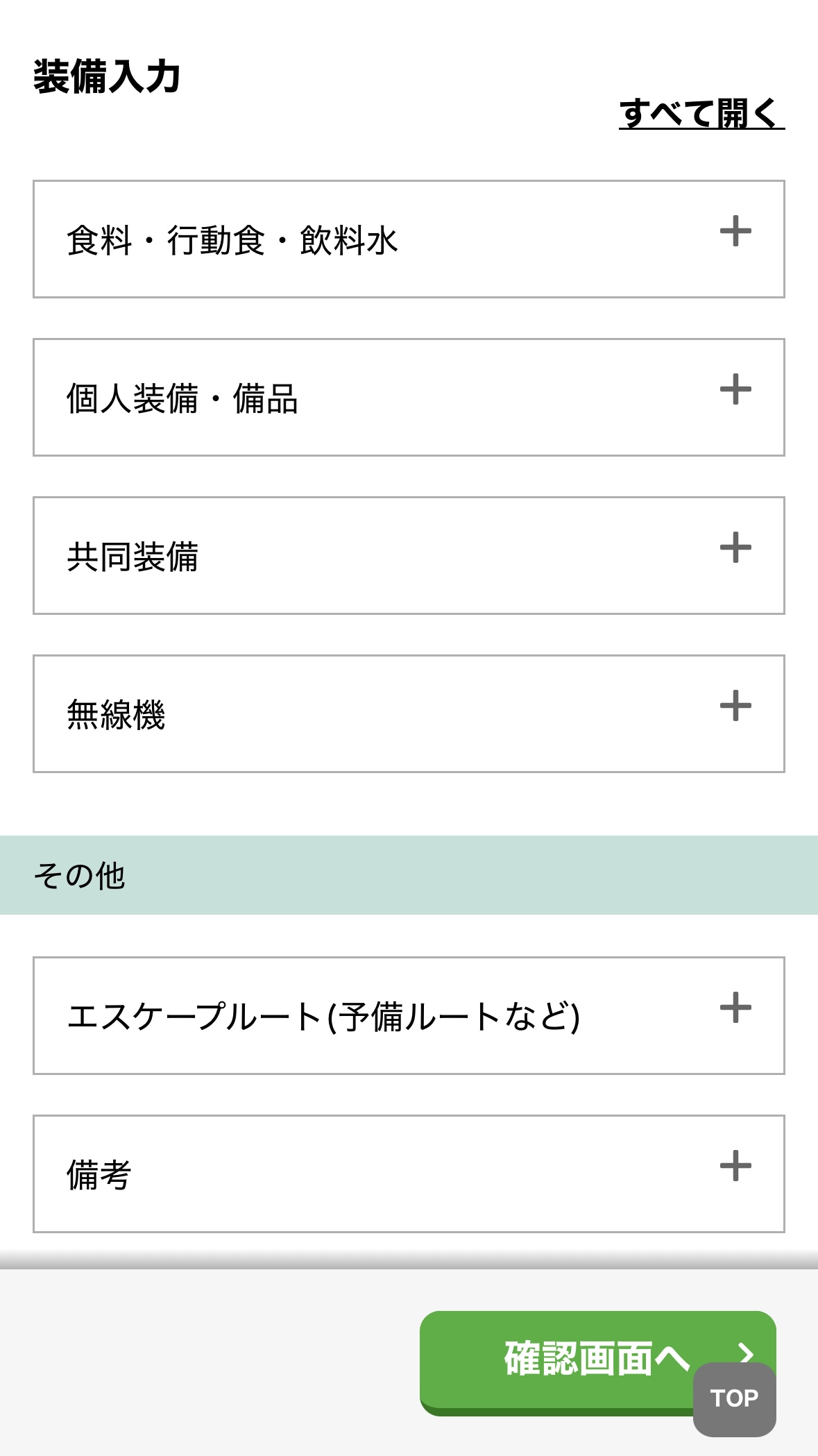Click the arrow chevron on 確認画面へ button

point(746,1352)
